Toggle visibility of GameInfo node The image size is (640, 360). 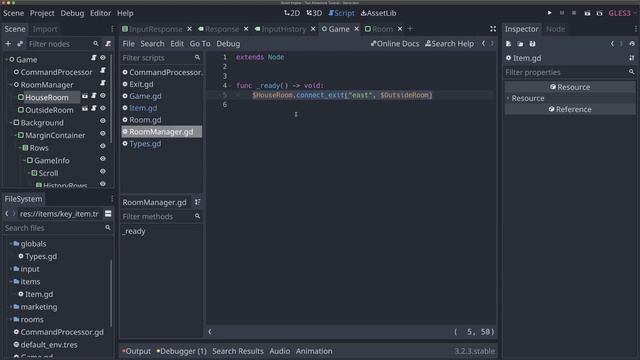pos(103,159)
